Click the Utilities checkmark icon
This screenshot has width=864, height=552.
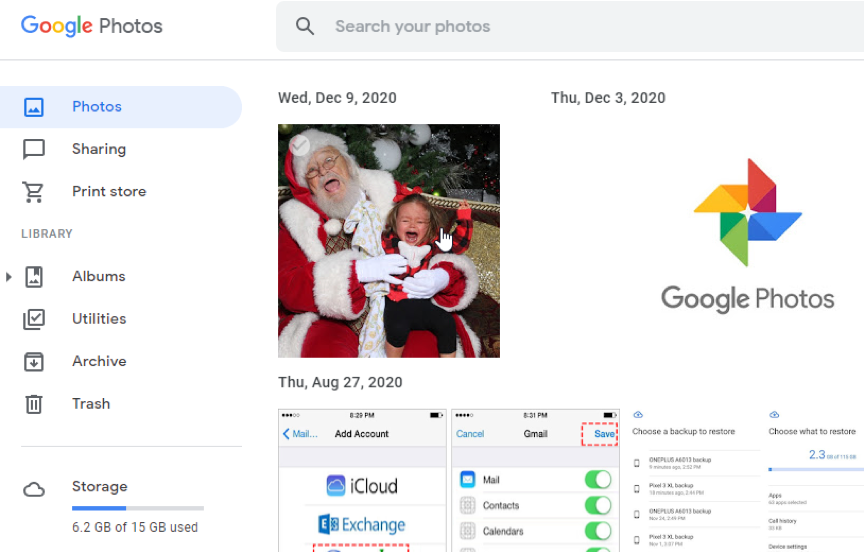click(34, 319)
